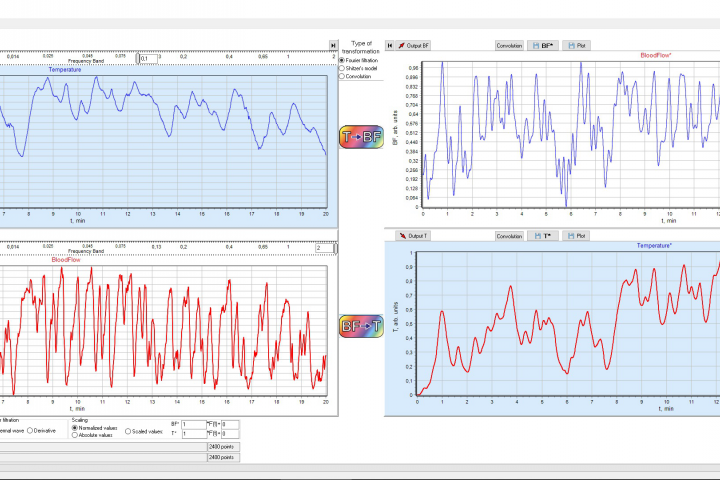Click the 'Scaling' group label
This screenshot has height=480, width=720.
(79, 420)
